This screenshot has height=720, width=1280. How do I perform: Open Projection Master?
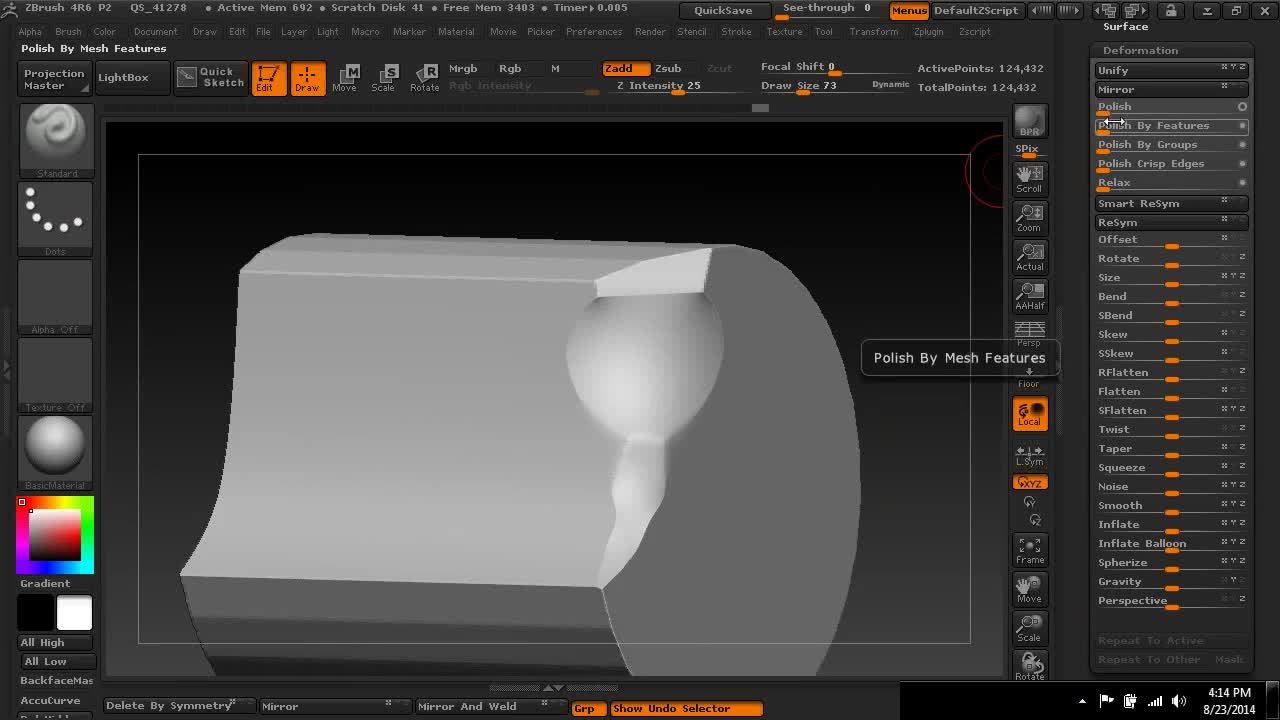tap(54, 78)
